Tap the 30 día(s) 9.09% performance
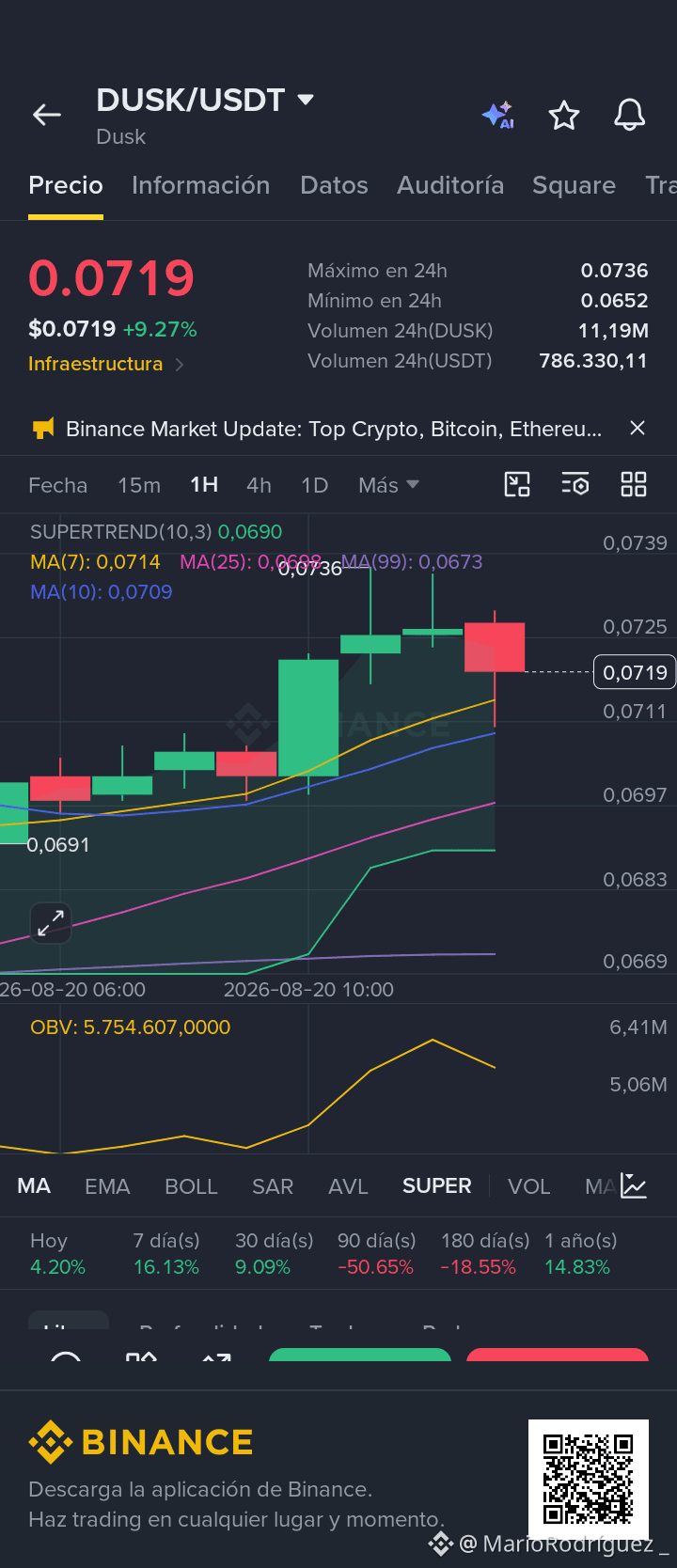Screen dimensions: 677x1568 pos(274,1254)
